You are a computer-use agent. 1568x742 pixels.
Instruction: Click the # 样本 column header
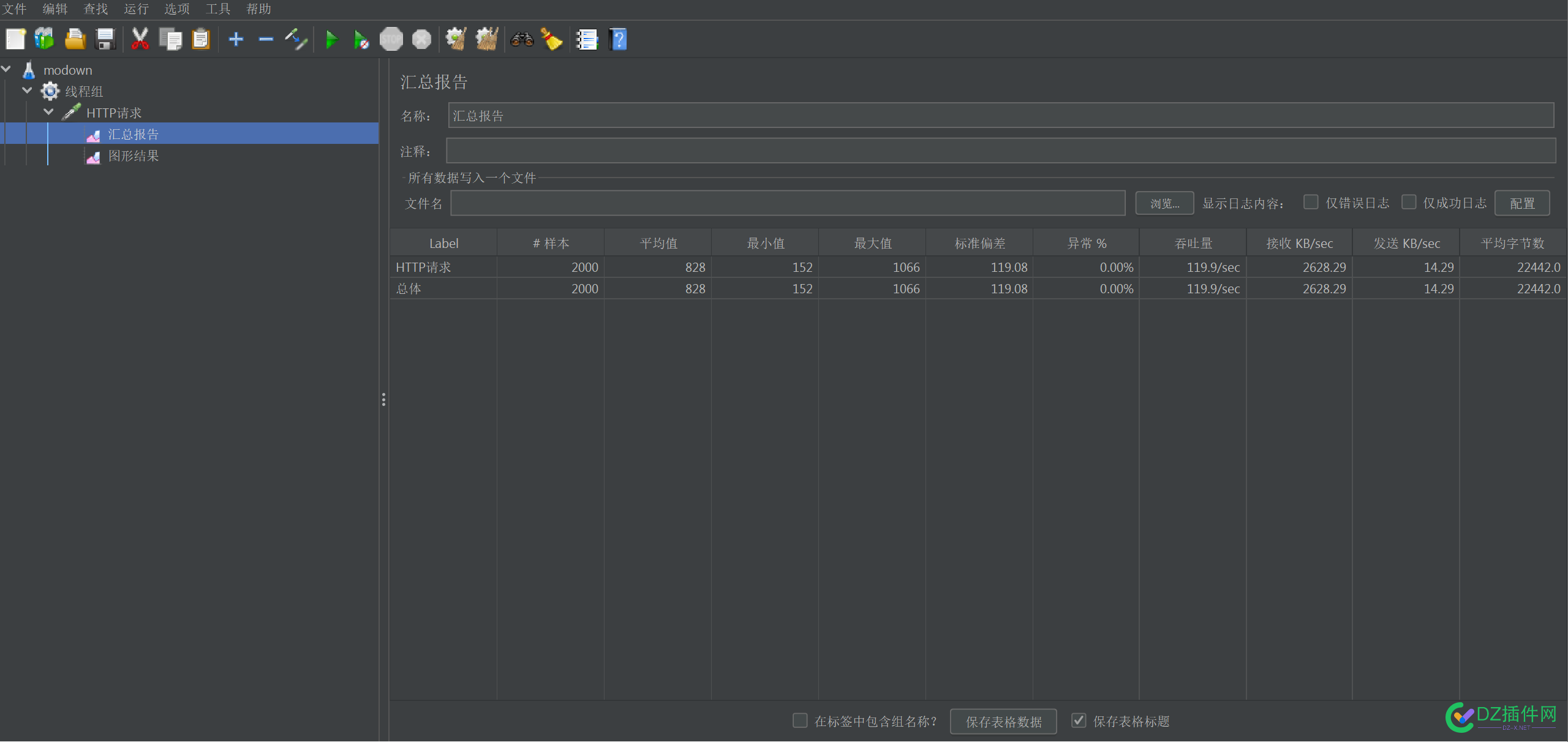(x=551, y=244)
